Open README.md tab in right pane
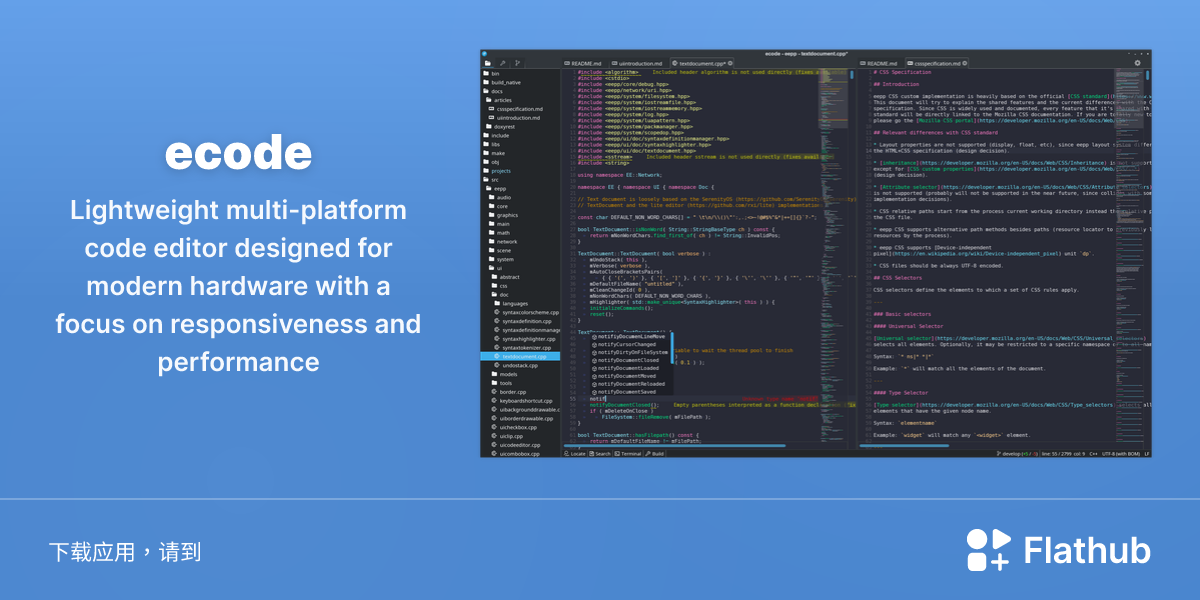The height and width of the screenshot is (600, 1200). 882,63
